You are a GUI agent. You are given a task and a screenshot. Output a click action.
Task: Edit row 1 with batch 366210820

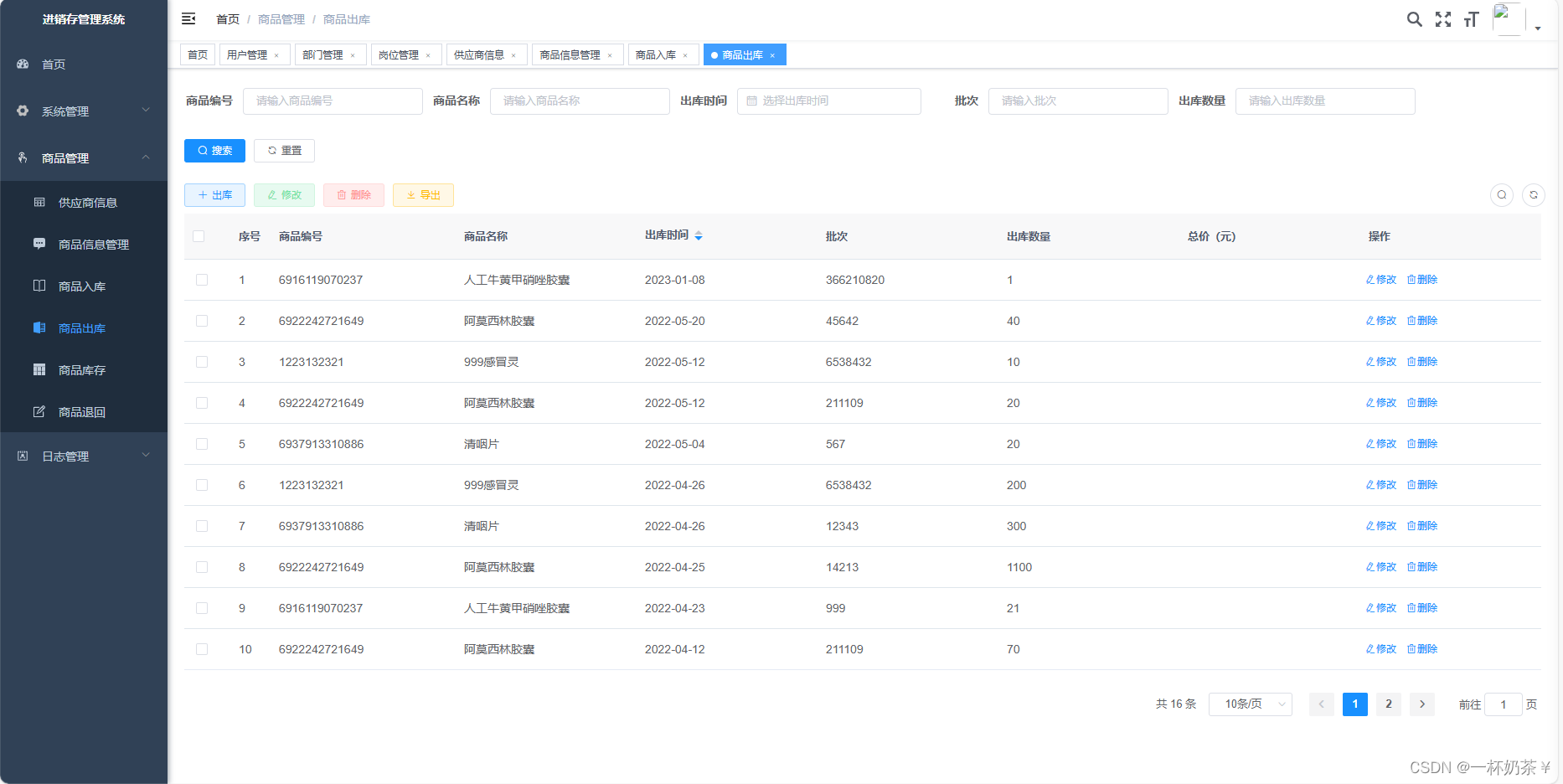click(x=1381, y=280)
